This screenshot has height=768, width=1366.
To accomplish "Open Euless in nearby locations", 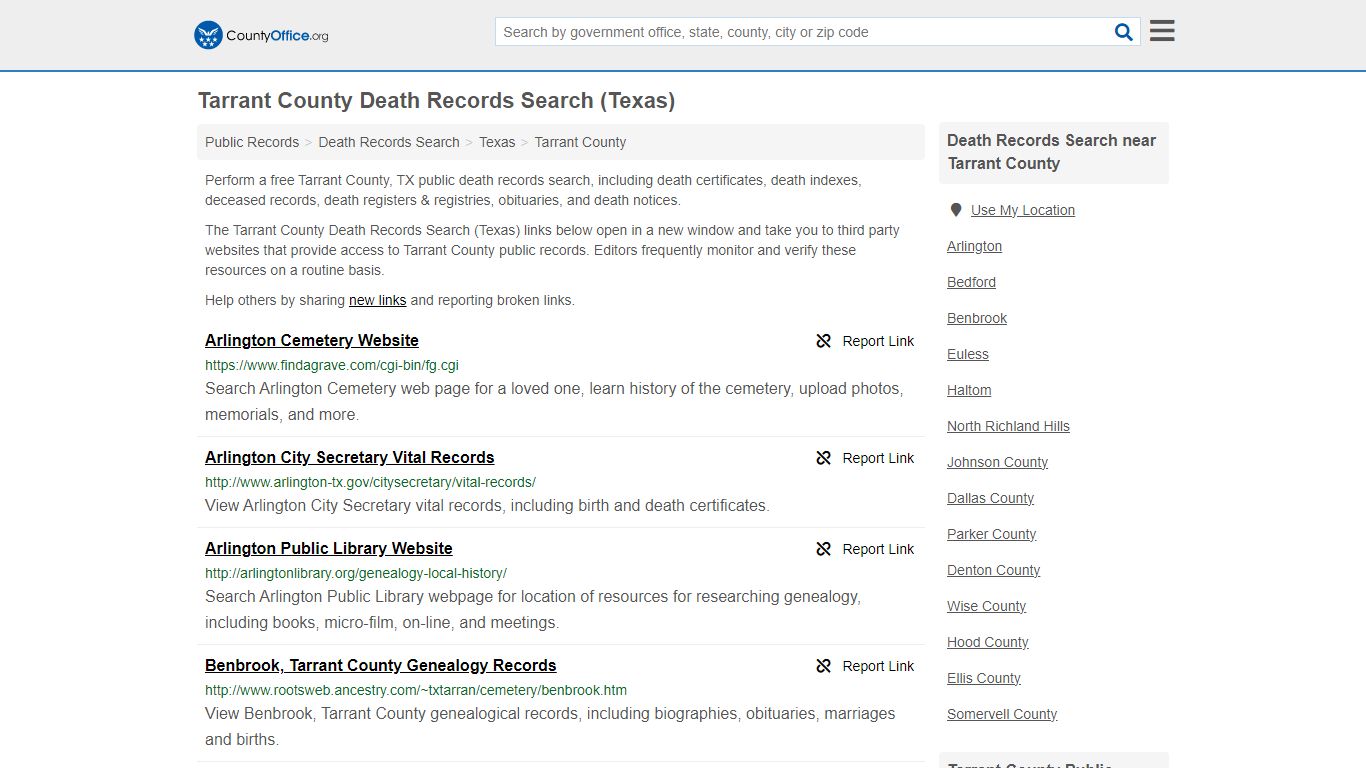I will pyautogui.click(x=968, y=354).
